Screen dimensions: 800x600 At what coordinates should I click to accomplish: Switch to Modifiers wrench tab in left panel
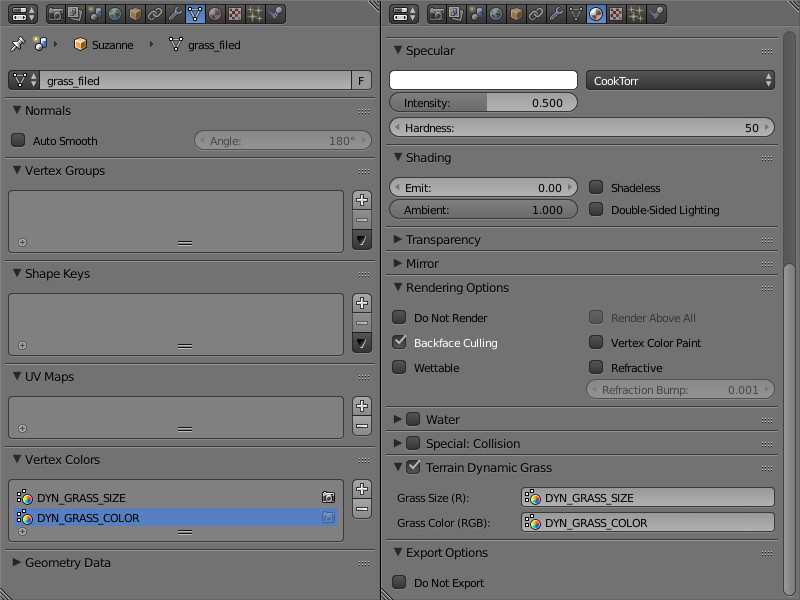175,14
